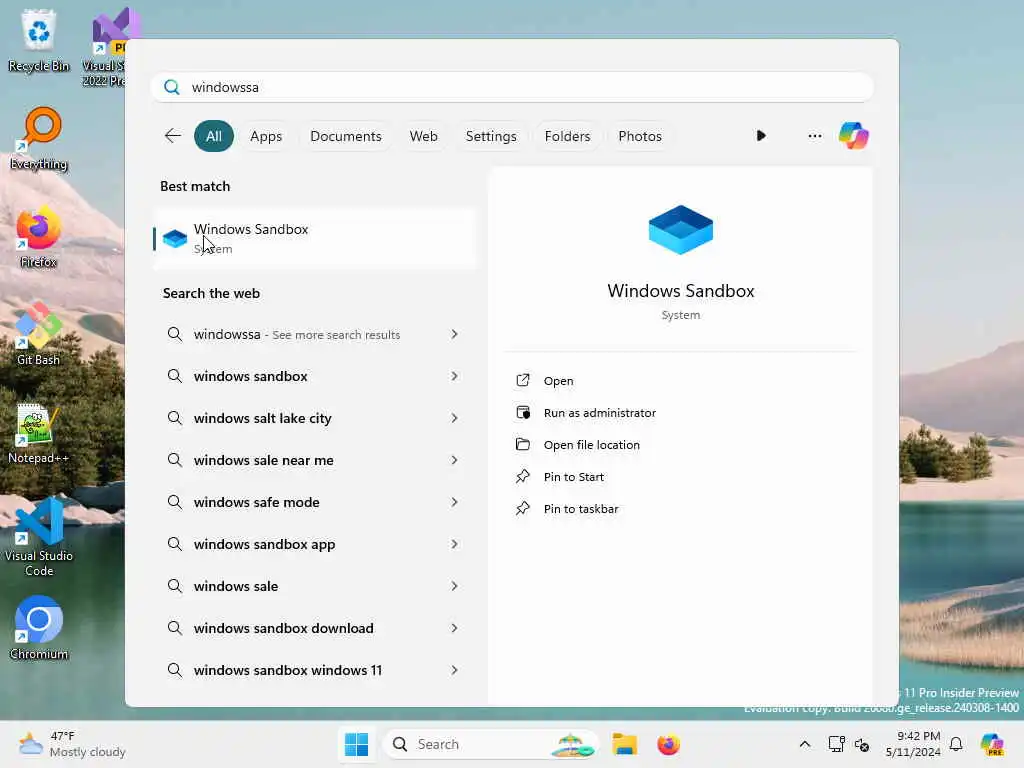This screenshot has height=768, width=1024.
Task: Select the Notepad++ desktop icon
Action: point(39,433)
